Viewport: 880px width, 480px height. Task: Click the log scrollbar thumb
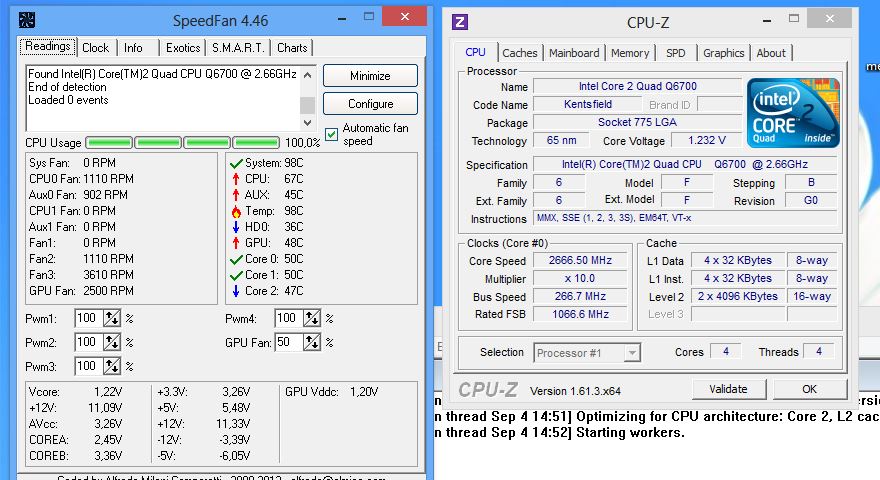click(x=308, y=105)
